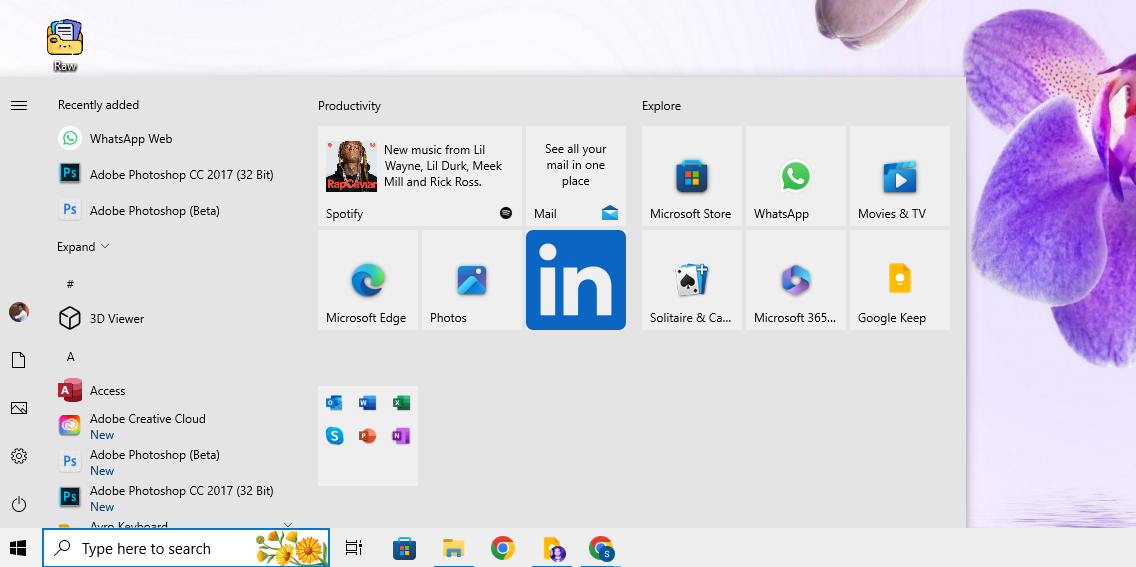Image resolution: width=1136 pixels, height=567 pixels.
Task: Expand the Recently added list
Action: pyautogui.click(x=83, y=247)
